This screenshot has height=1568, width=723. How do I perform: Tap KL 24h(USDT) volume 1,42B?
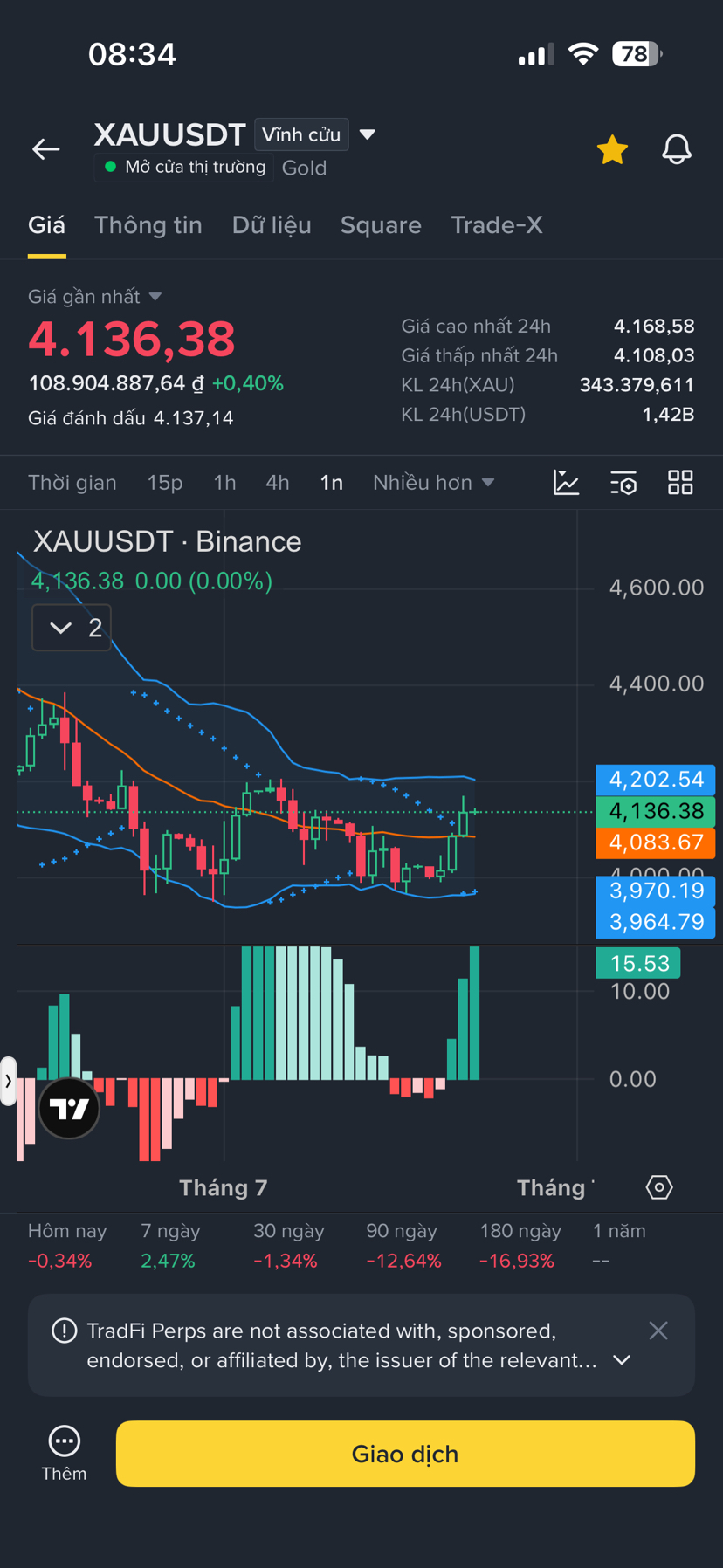pos(668,414)
